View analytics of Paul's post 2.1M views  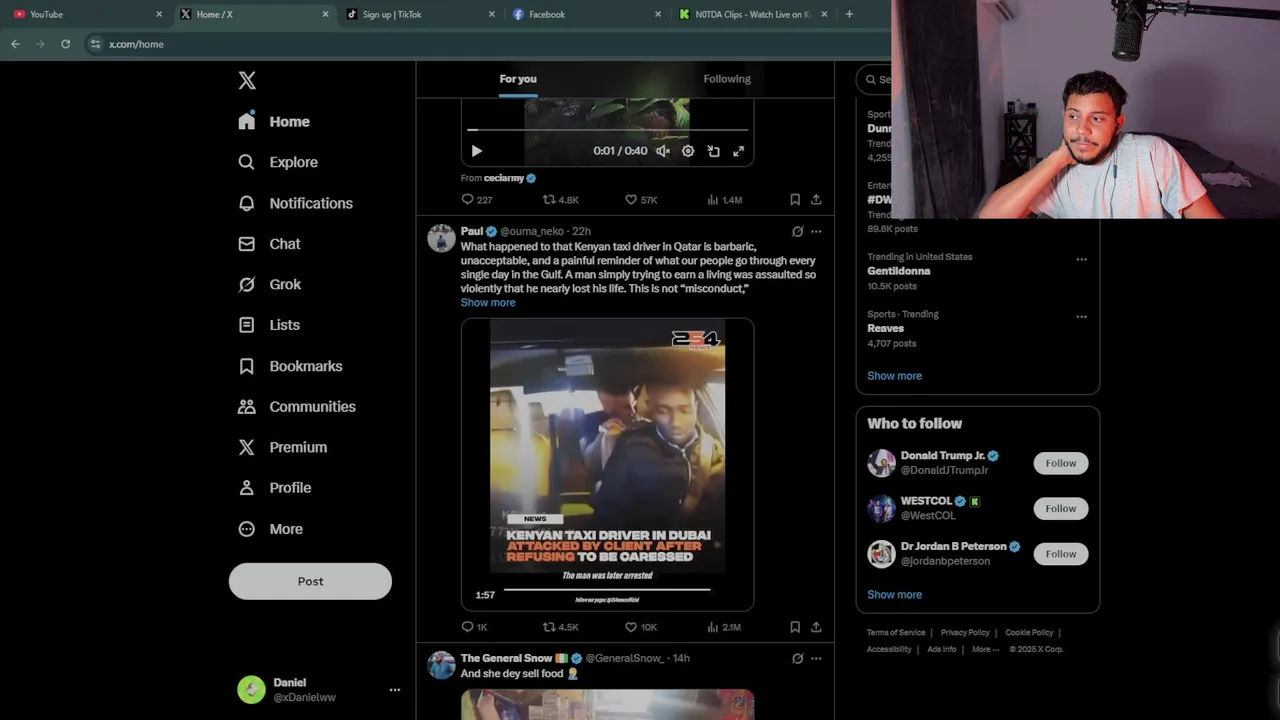click(x=724, y=627)
